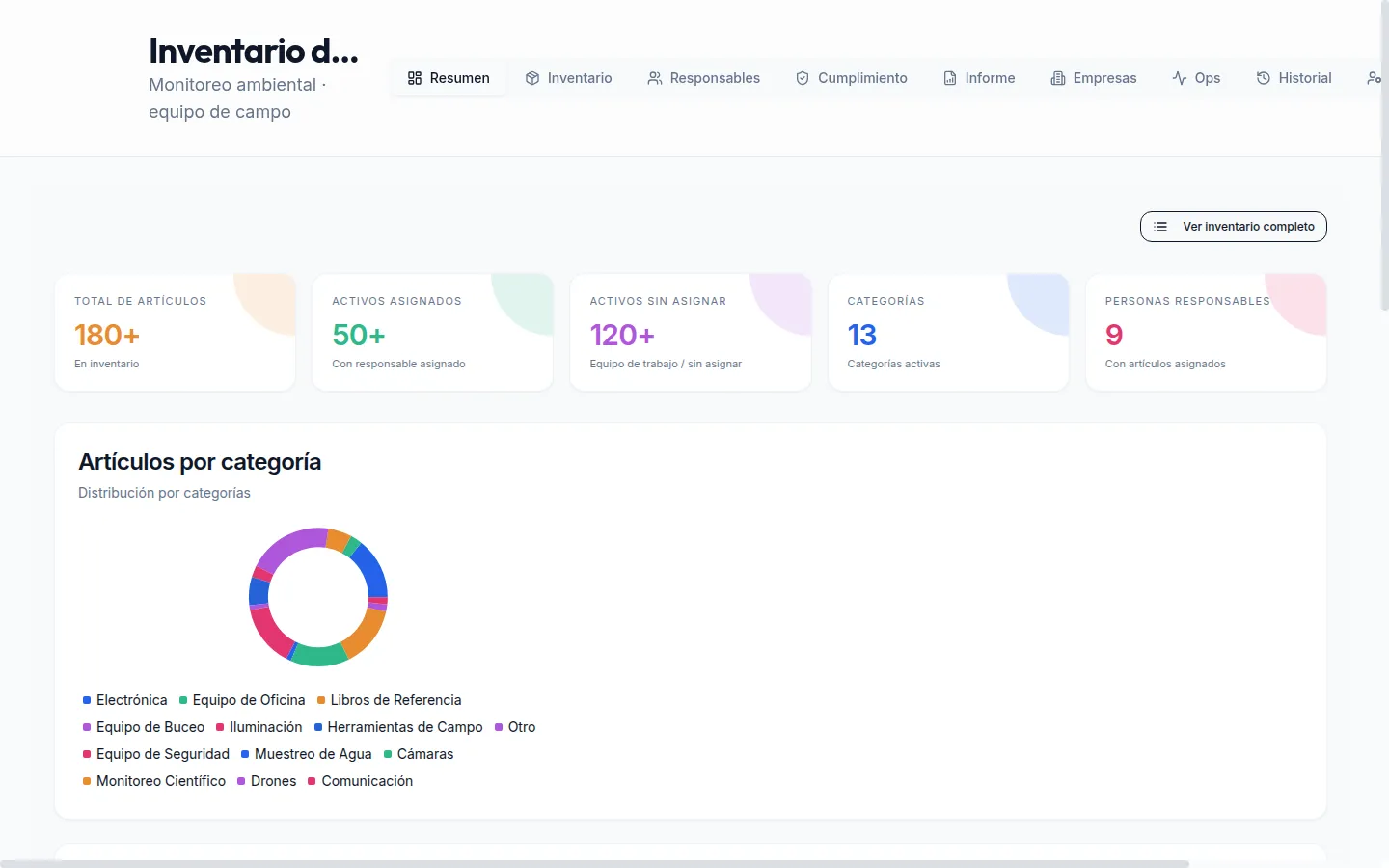The height and width of the screenshot is (868, 1389).
Task: Toggle Equipo de Oficina legend entry
Action: tap(242, 700)
